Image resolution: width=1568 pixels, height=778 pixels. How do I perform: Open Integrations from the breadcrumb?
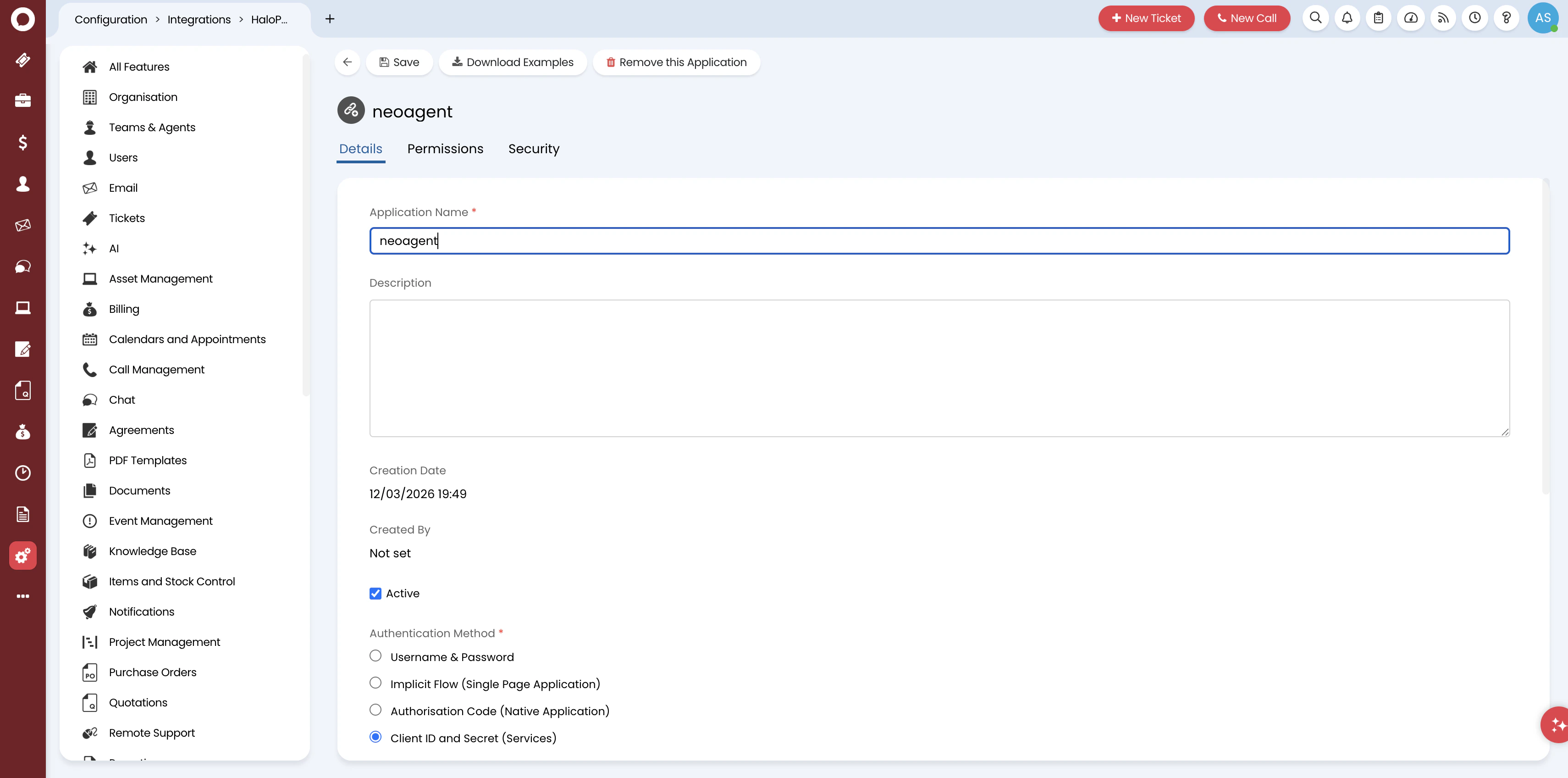point(199,19)
